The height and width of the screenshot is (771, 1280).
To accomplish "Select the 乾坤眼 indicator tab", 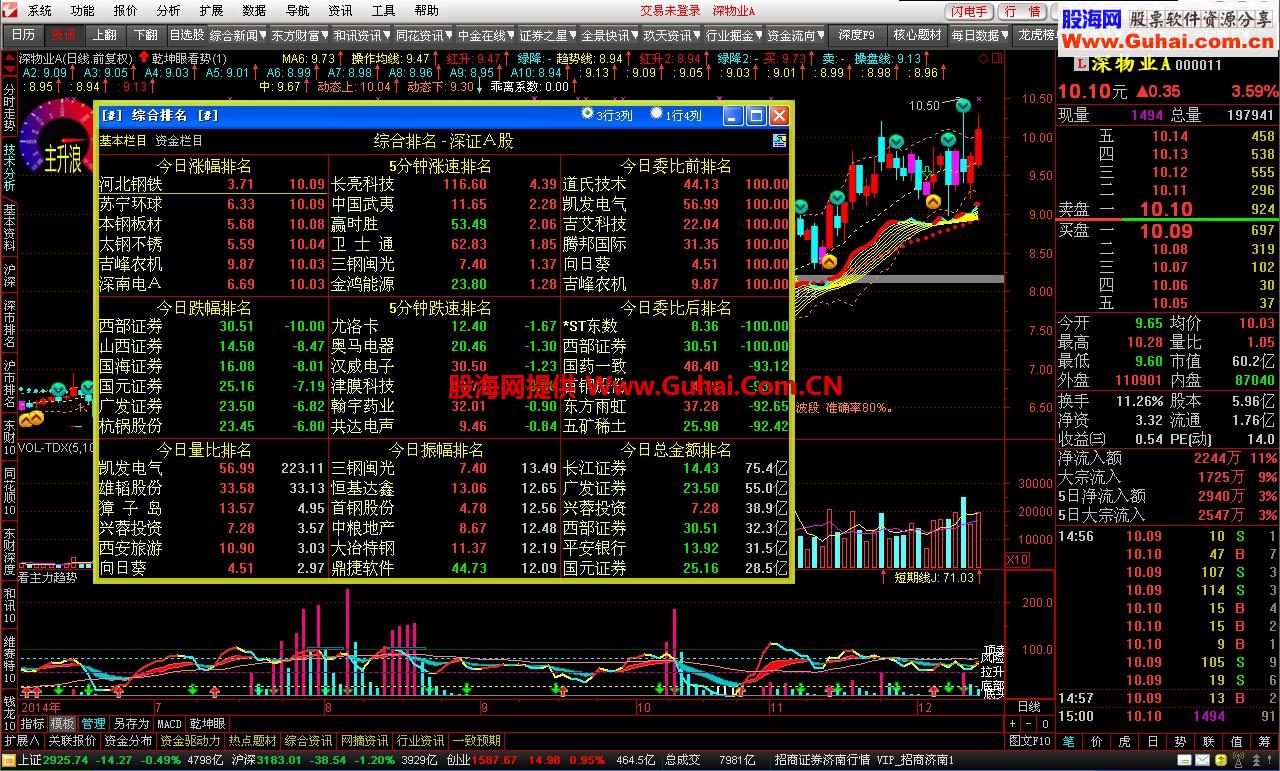I will pyautogui.click(x=208, y=724).
